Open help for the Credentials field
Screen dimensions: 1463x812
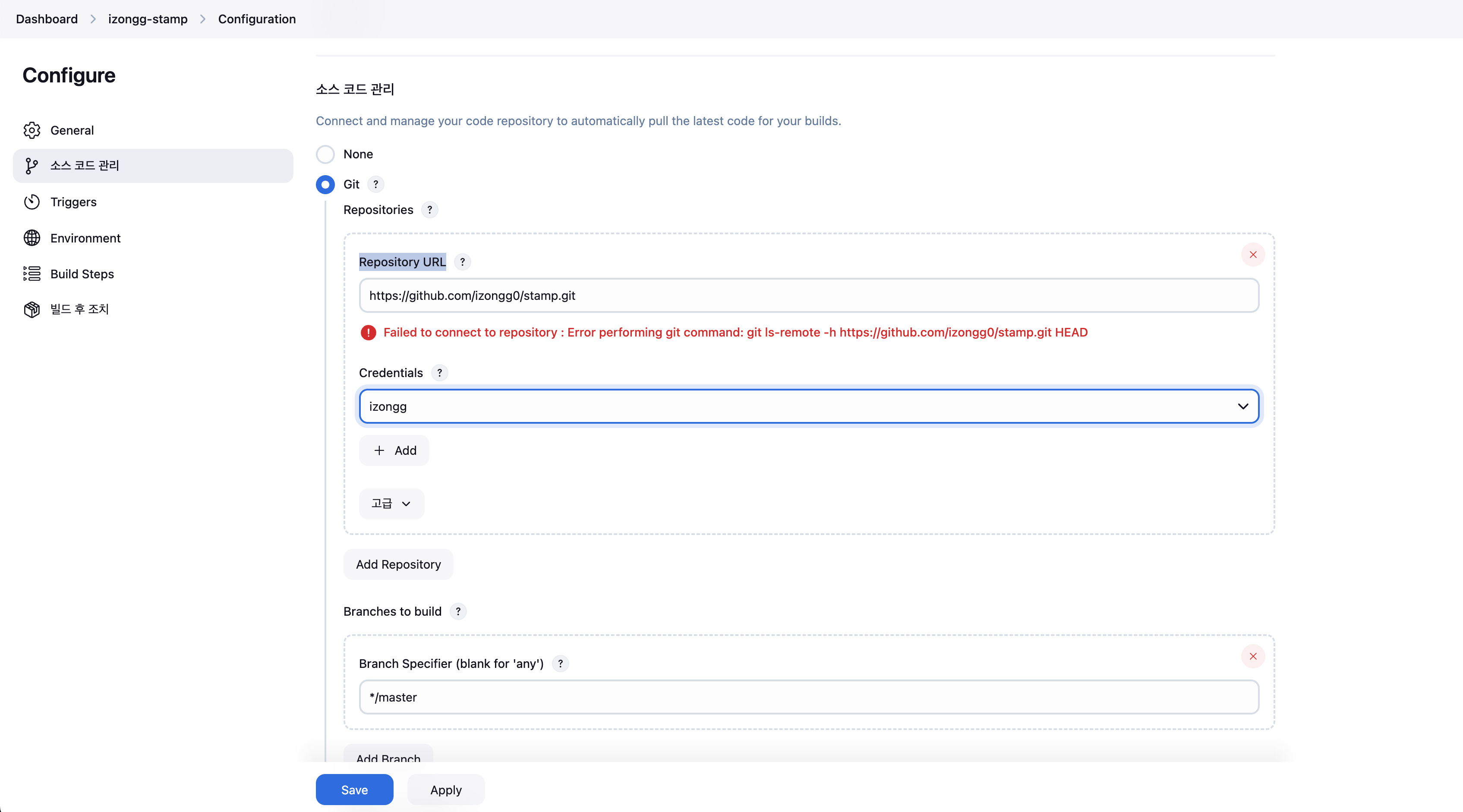(439, 372)
